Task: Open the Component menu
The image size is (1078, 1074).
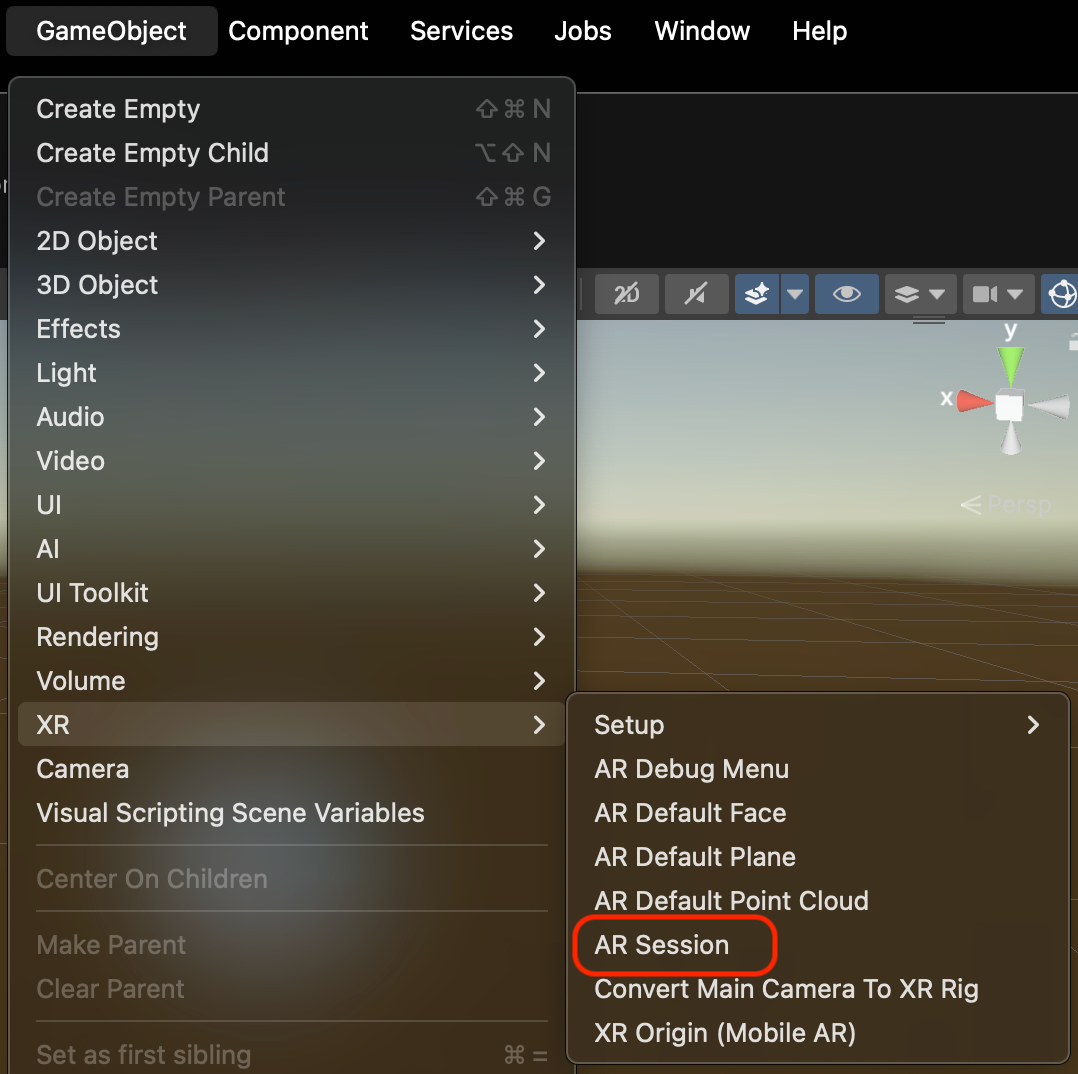Action: coord(298,31)
